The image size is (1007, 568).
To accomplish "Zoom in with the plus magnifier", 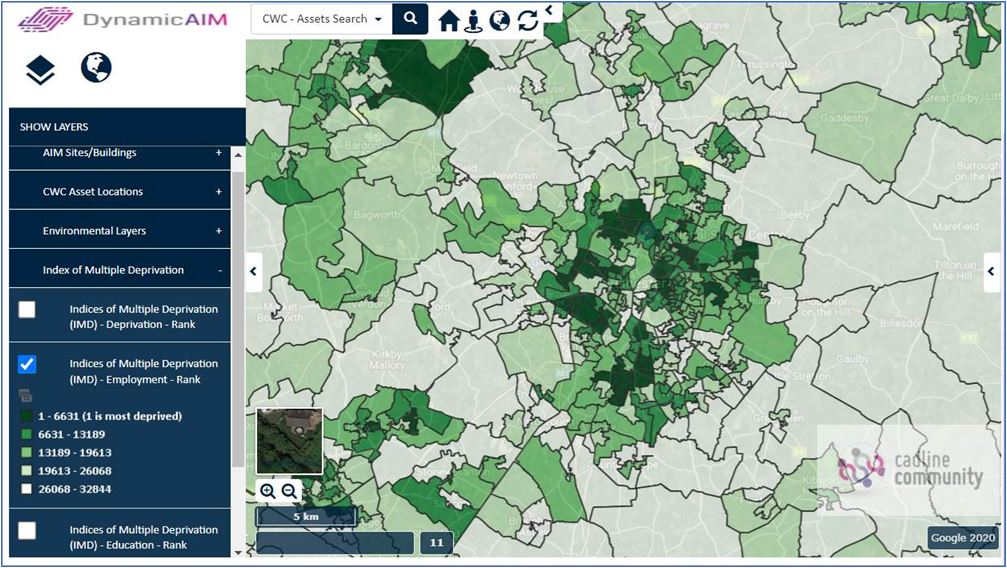I will 267,492.
